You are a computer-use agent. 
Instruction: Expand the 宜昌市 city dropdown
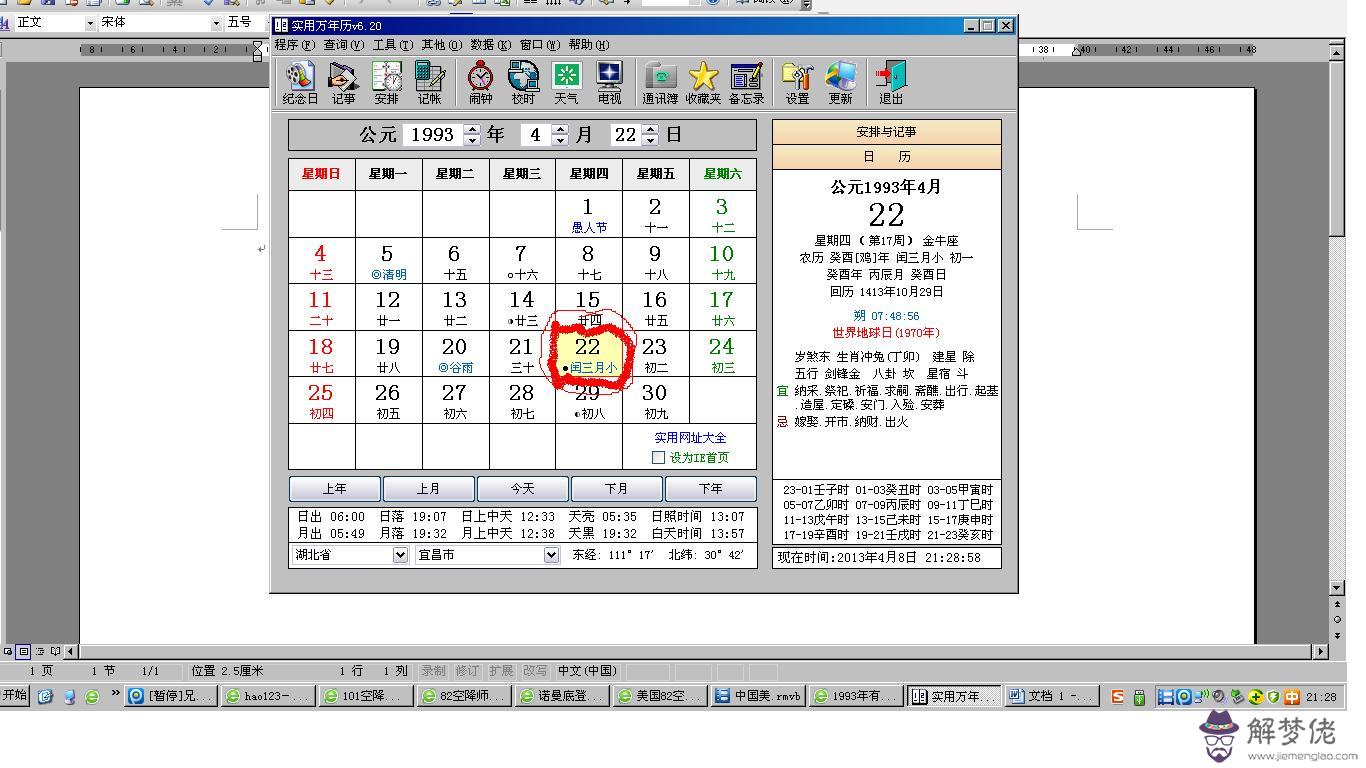pyautogui.click(x=550, y=555)
